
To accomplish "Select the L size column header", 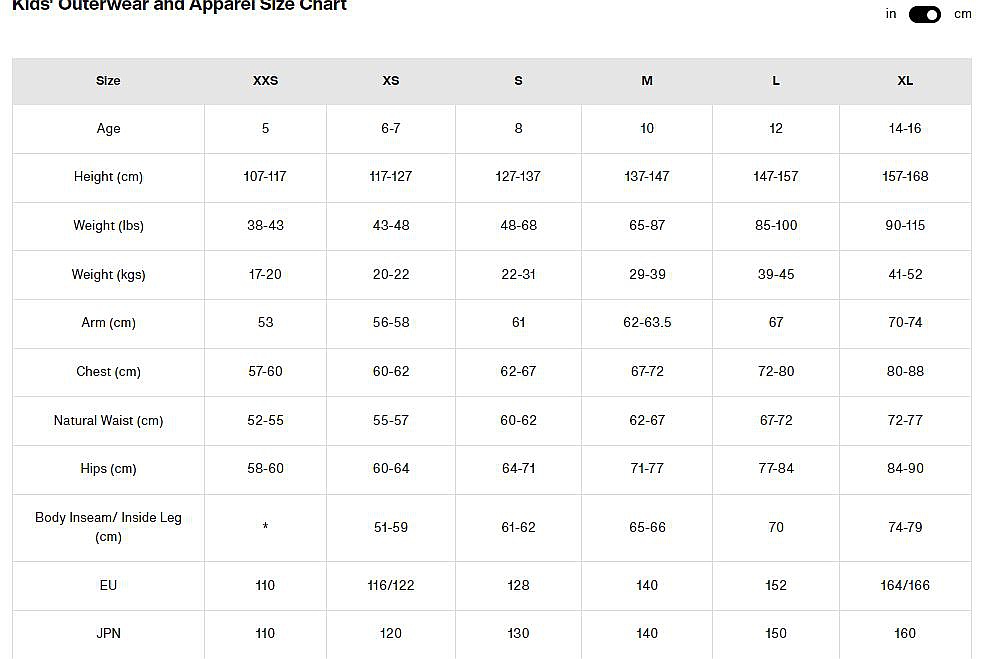I will point(776,81).
